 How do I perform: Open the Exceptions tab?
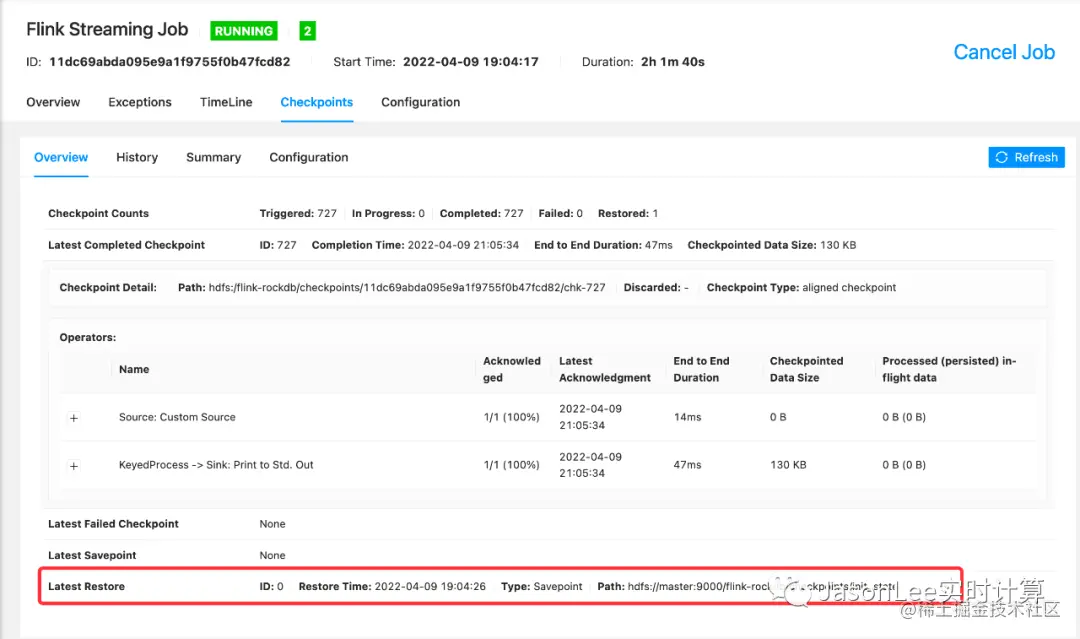(x=140, y=102)
